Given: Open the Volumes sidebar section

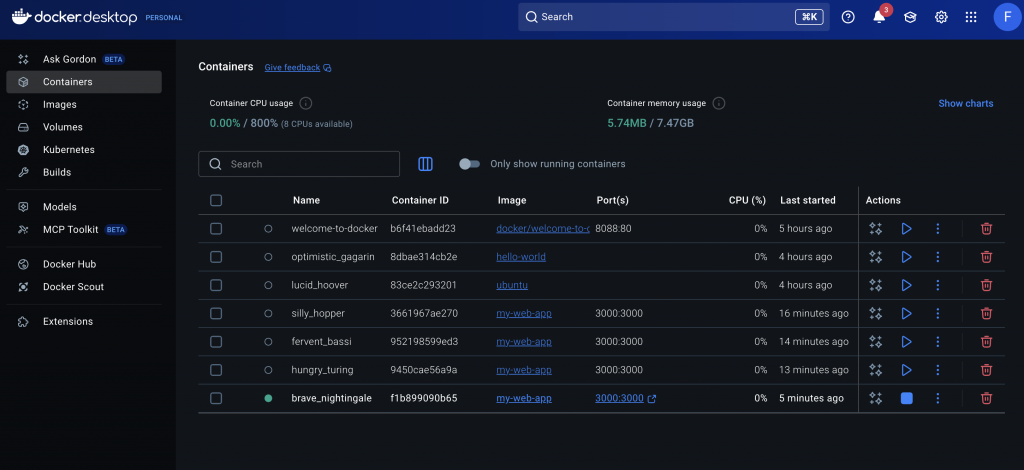Looking at the screenshot, I should (62, 127).
